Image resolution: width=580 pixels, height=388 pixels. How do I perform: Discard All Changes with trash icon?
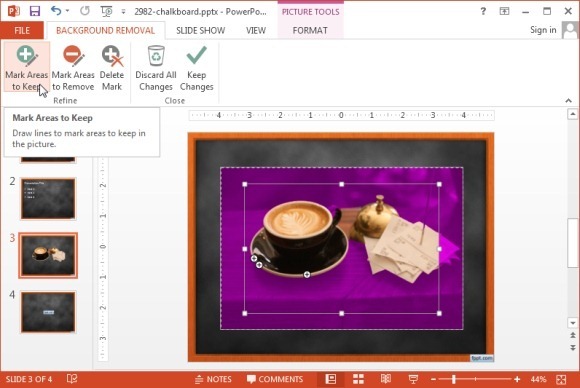156,68
